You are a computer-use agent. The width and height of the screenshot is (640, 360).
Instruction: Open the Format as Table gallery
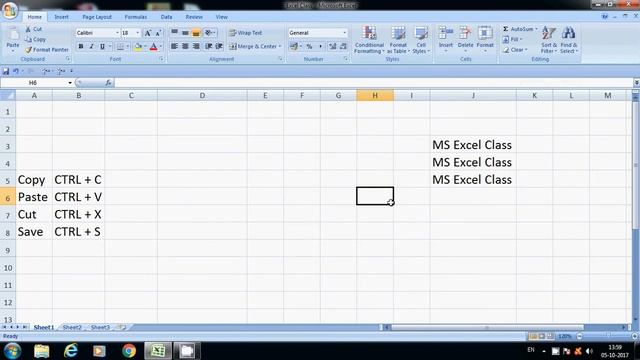pos(398,40)
